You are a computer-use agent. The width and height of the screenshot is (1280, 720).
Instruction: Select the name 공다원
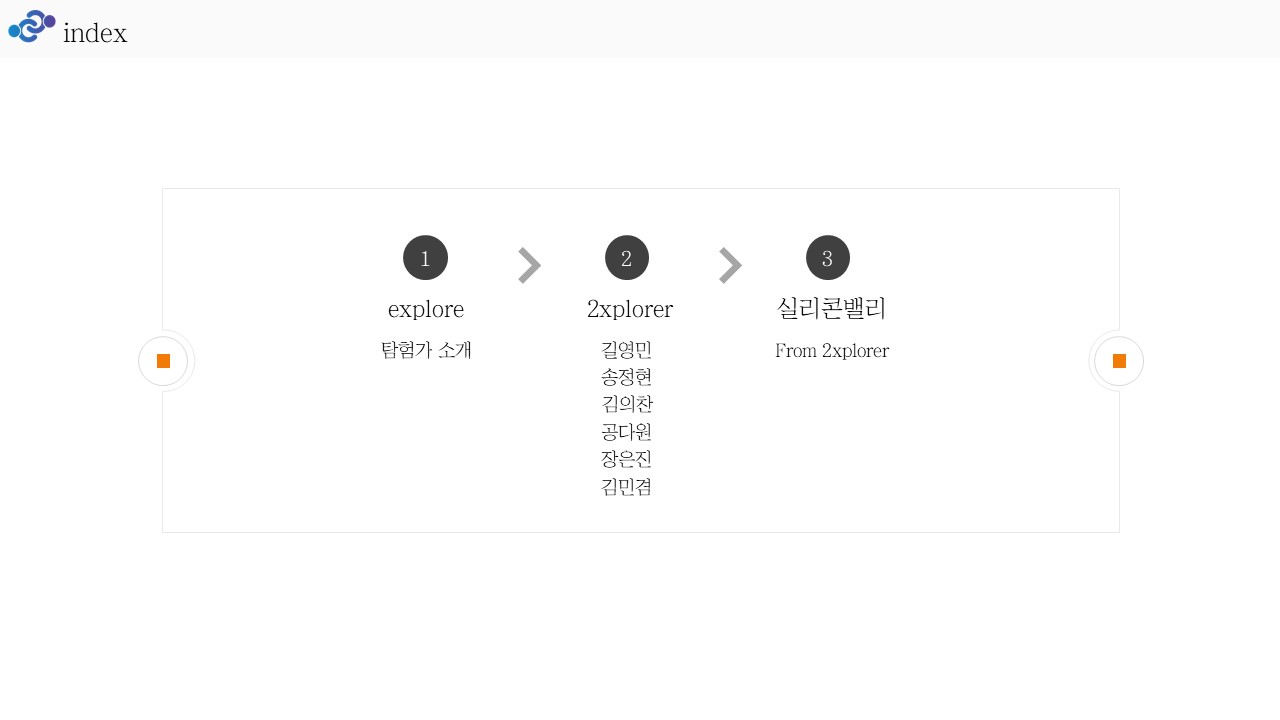point(627,432)
